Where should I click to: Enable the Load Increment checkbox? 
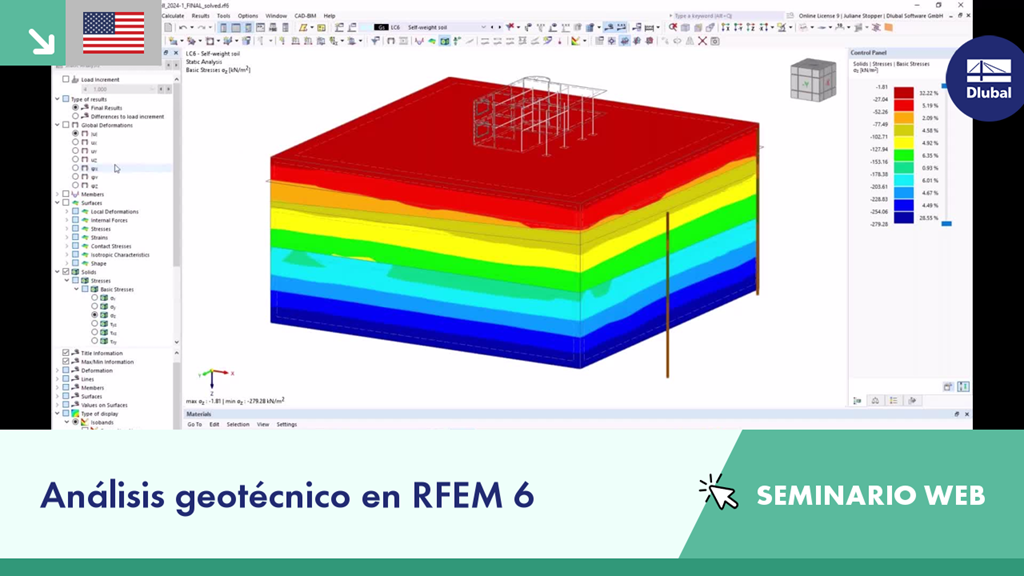pyautogui.click(x=65, y=79)
